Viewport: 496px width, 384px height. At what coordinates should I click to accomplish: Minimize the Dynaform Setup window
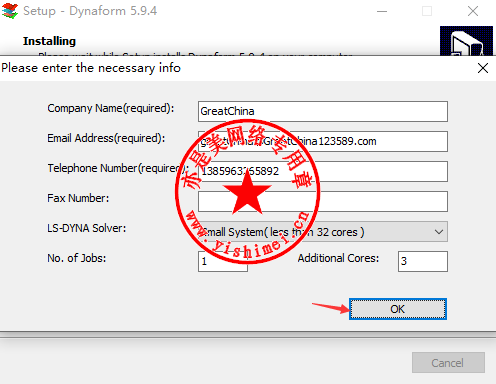click(382, 11)
